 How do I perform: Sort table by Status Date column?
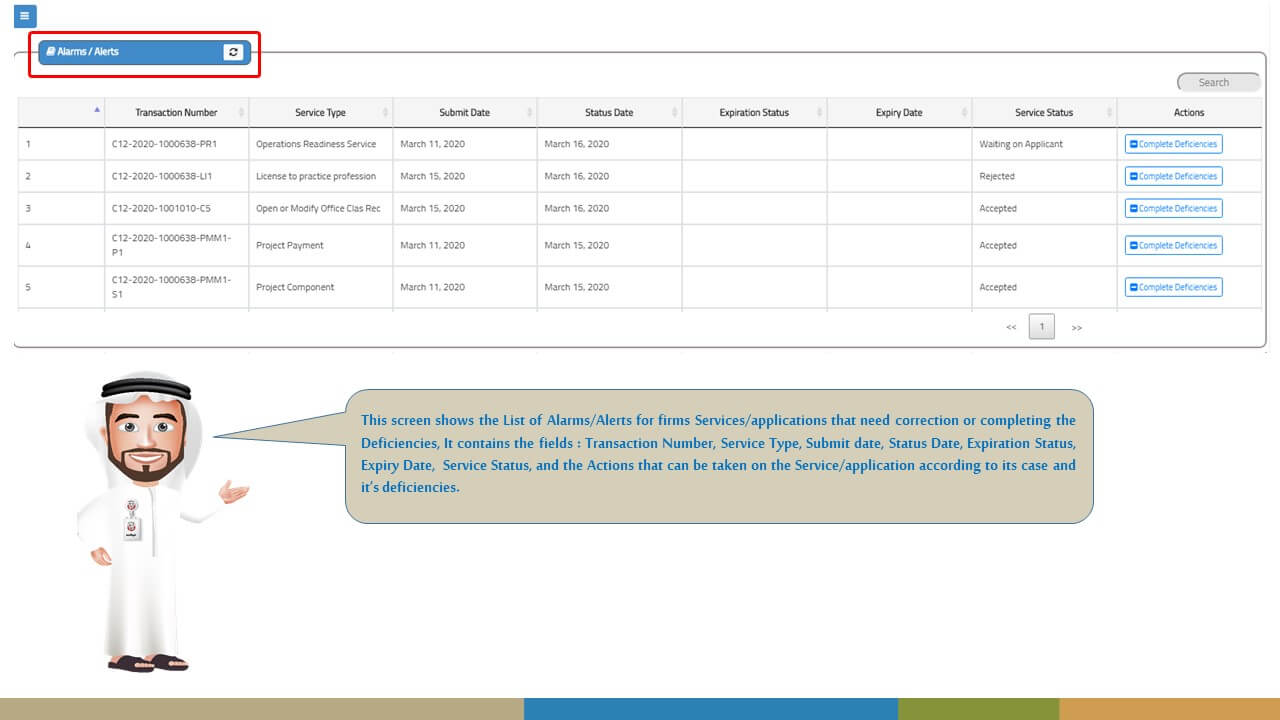(609, 113)
